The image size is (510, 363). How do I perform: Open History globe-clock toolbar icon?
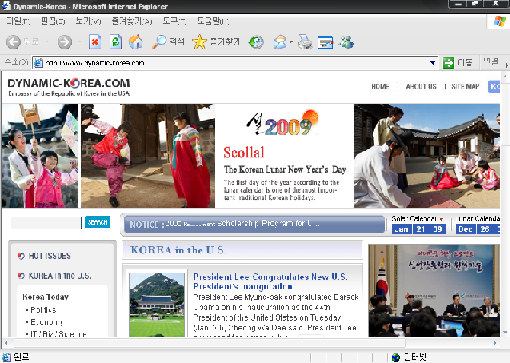tap(256, 42)
